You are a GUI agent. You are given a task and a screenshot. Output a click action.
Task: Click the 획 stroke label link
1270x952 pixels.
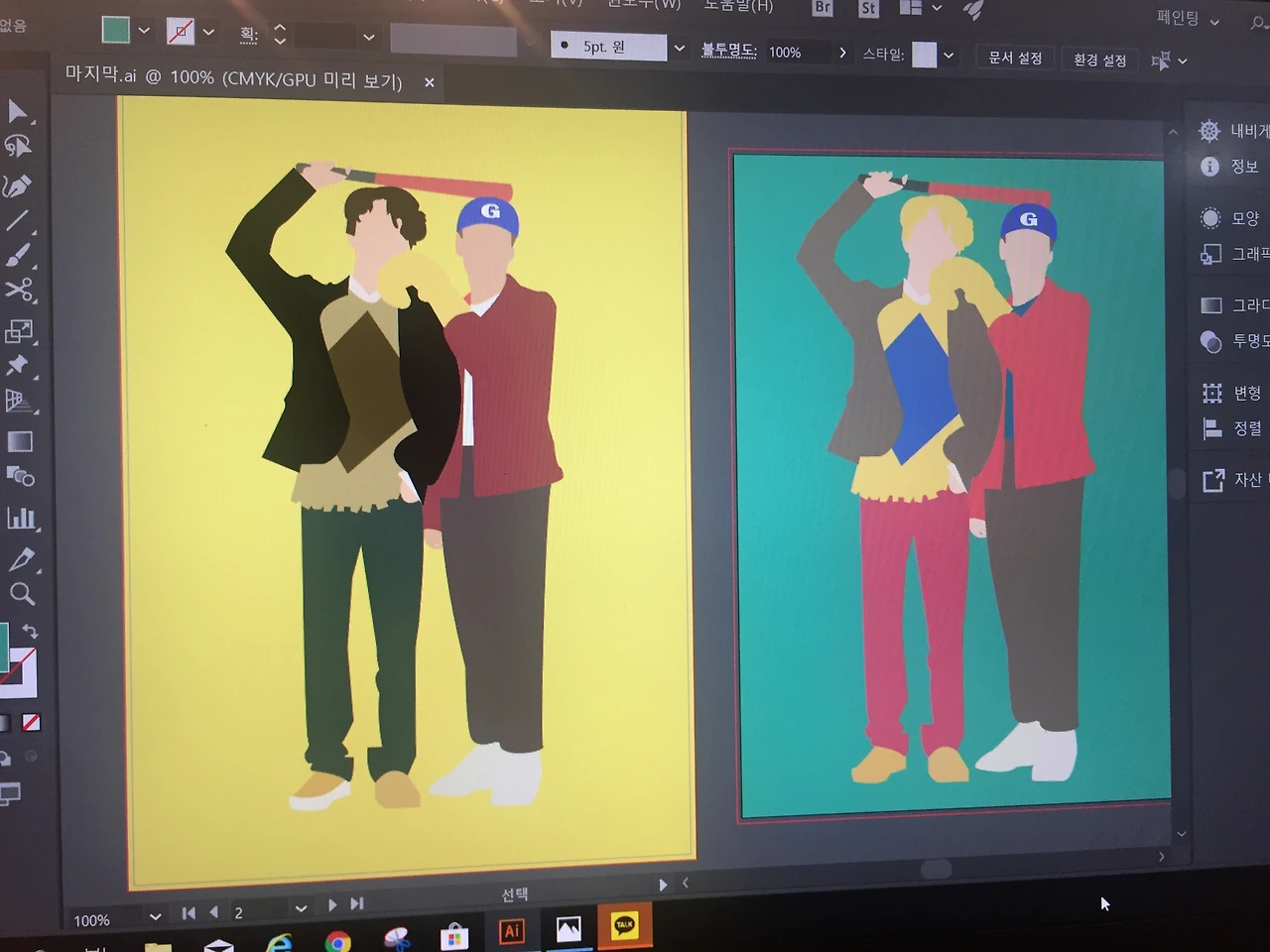[x=249, y=35]
